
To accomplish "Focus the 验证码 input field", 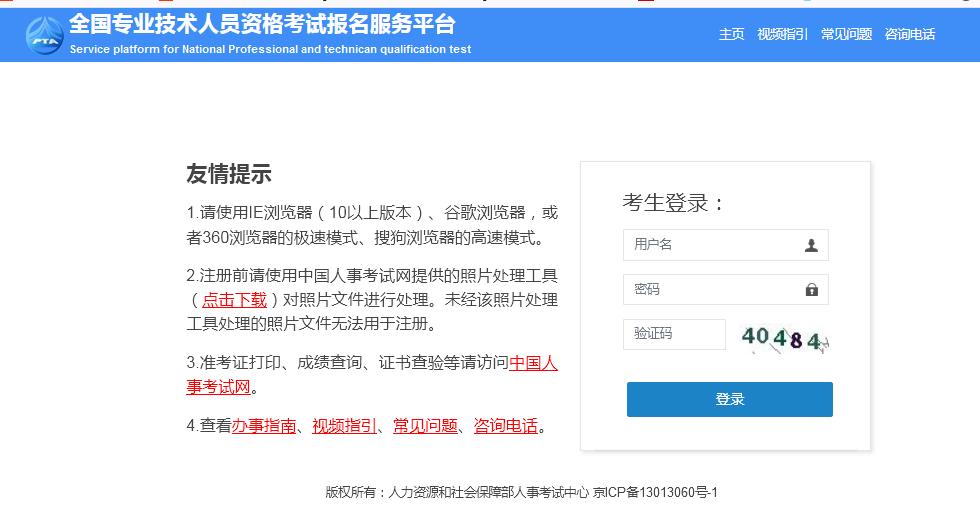I will 674,334.
